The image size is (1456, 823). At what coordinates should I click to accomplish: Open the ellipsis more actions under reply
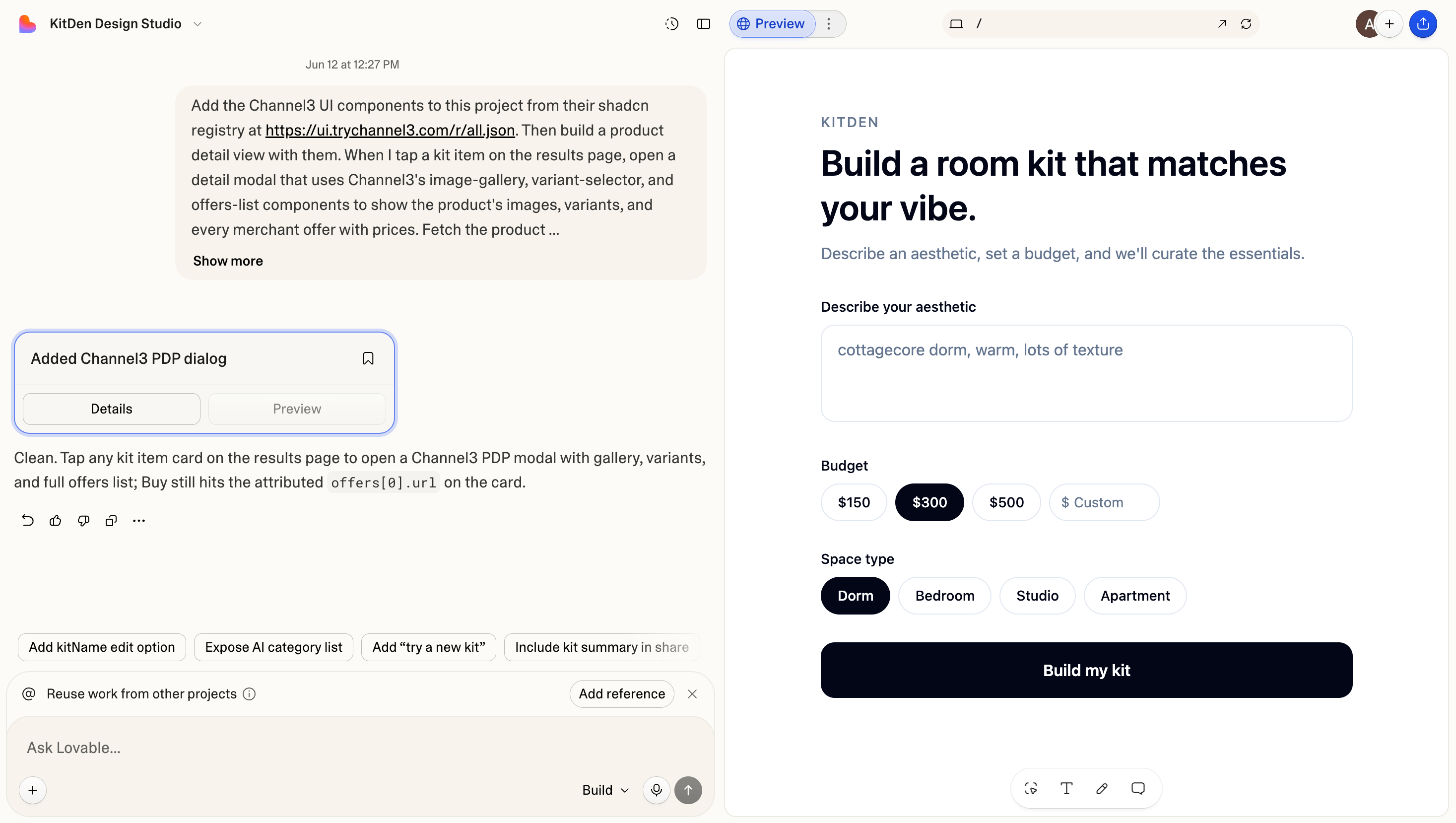(x=139, y=521)
